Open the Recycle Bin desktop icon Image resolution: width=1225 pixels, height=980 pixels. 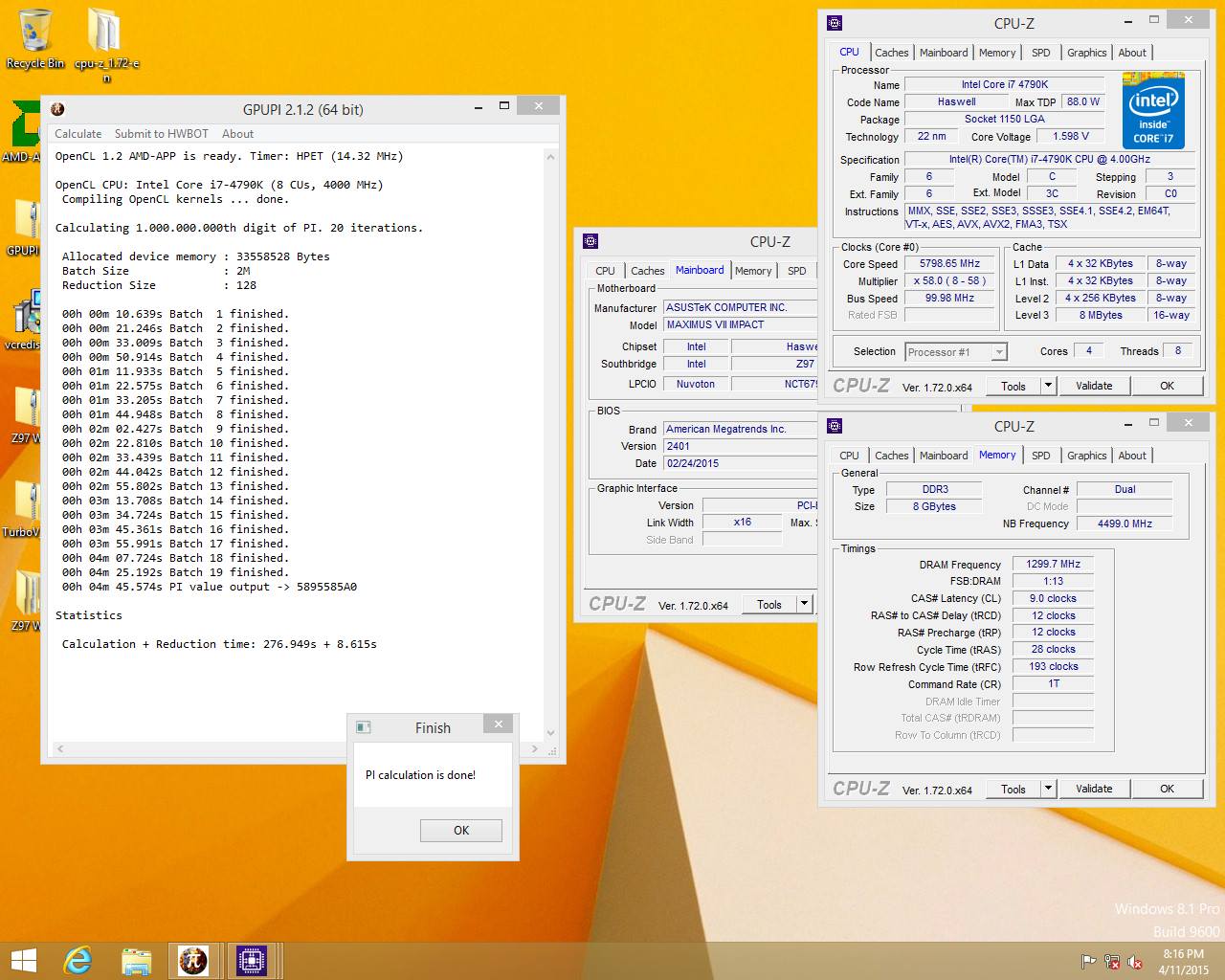point(35,38)
